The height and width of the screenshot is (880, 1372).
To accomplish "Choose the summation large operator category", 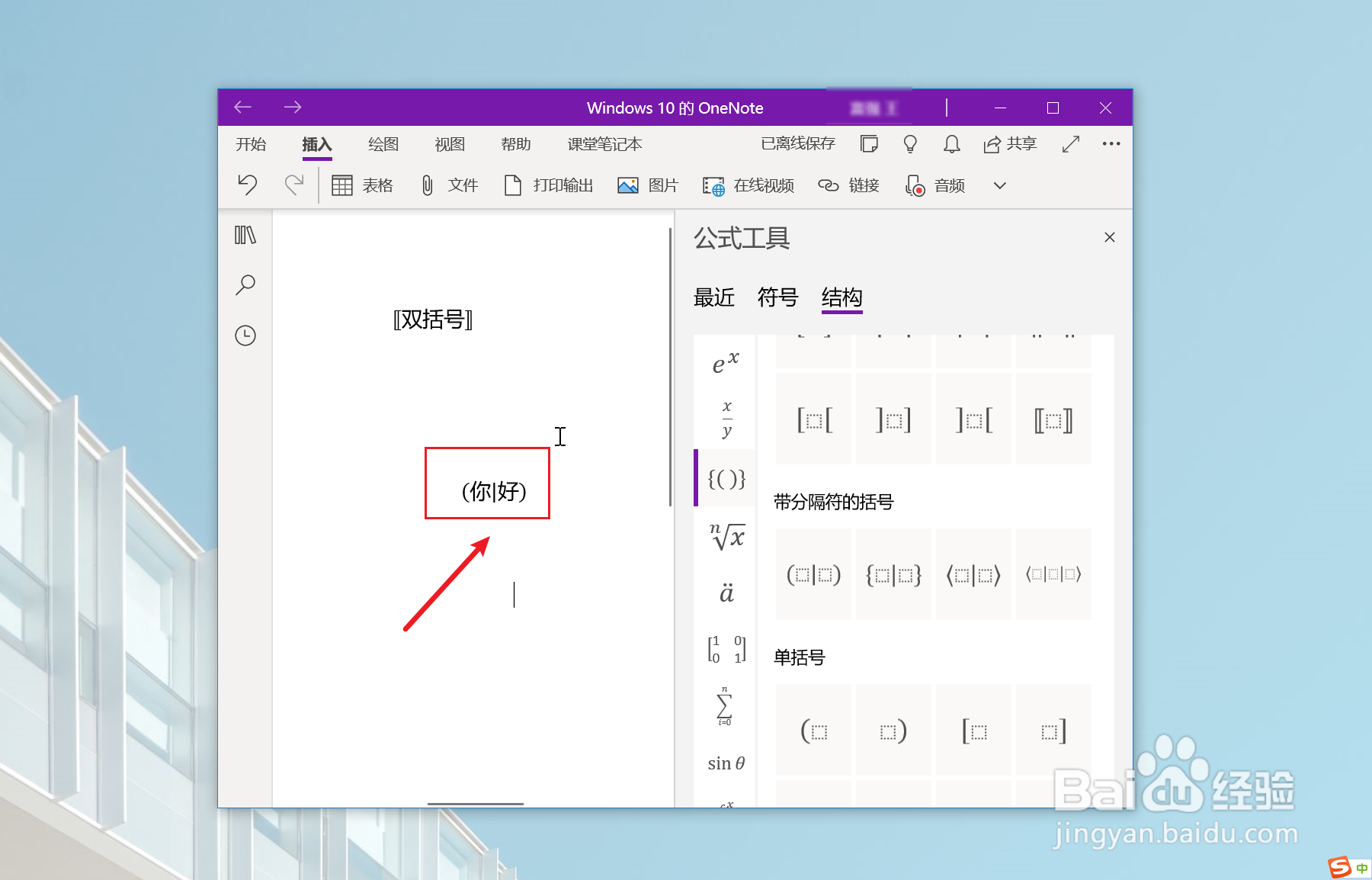I will coord(725,706).
